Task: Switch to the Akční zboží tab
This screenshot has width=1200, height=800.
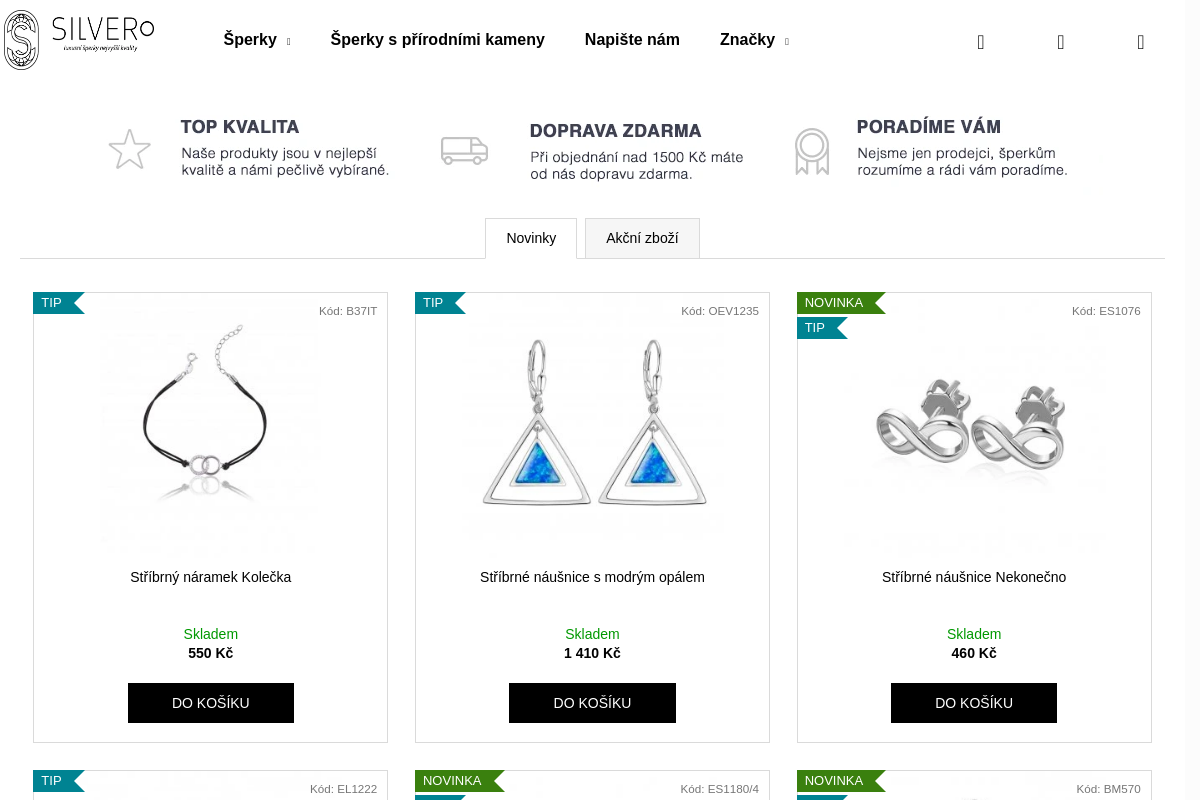Action: pyautogui.click(x=642, y=238)
